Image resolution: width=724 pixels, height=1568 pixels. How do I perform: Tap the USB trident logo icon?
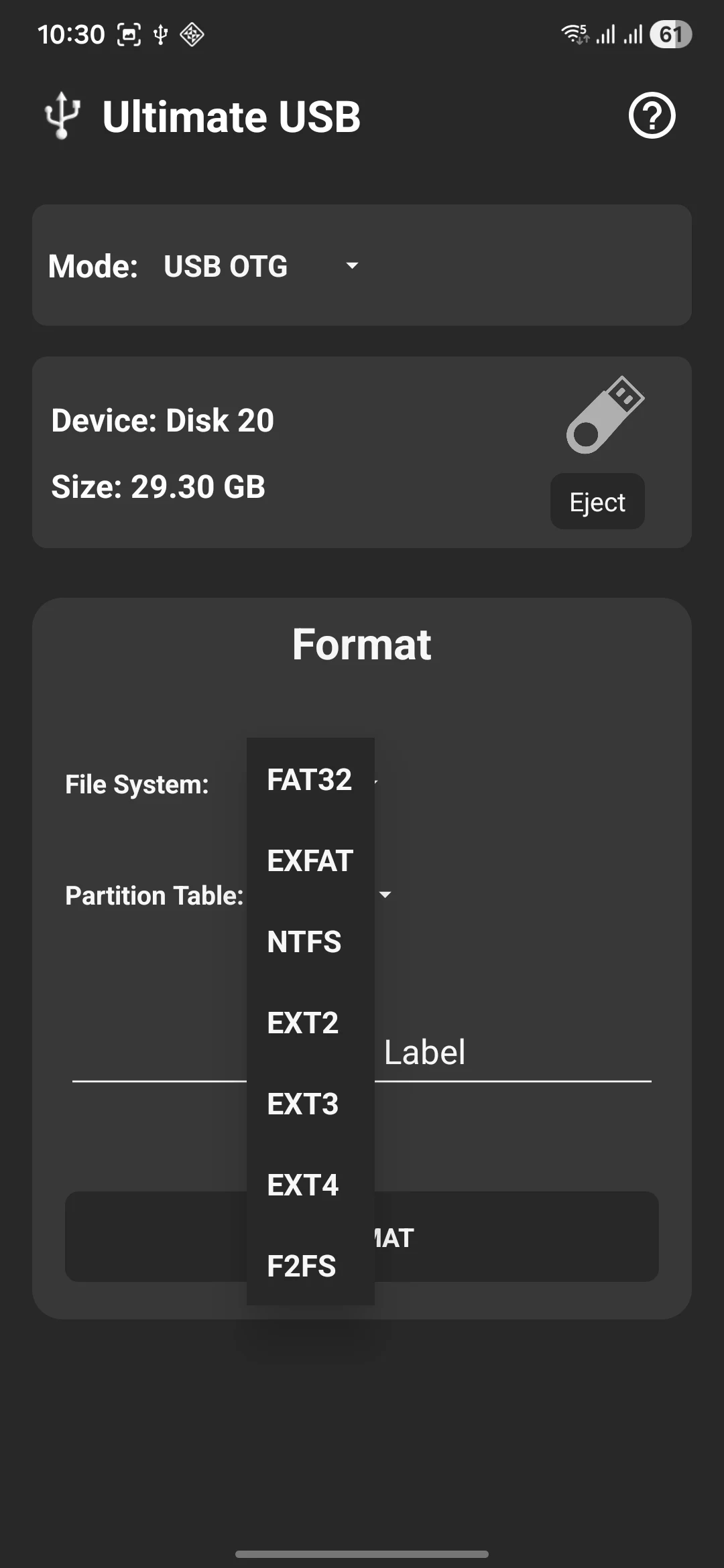(62, 116)
